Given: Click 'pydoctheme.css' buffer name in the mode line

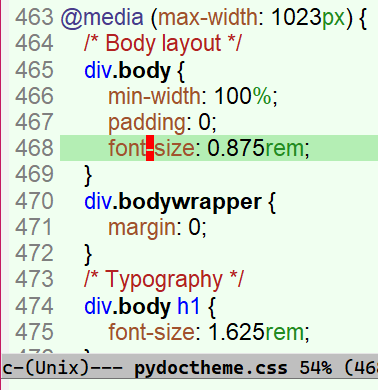Looking at the screenshot, I should (211, 368).
